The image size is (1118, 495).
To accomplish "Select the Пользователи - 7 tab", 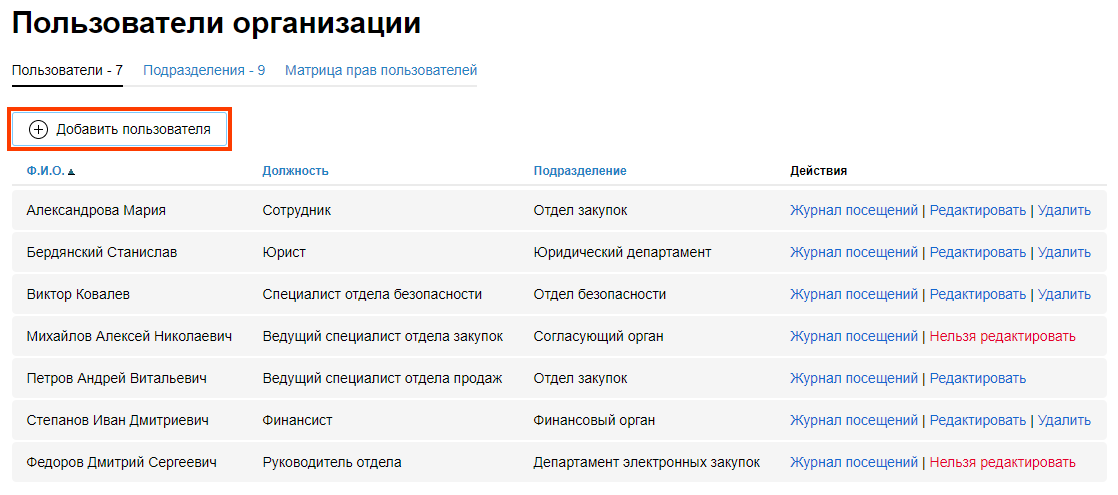I will [67, 71].
